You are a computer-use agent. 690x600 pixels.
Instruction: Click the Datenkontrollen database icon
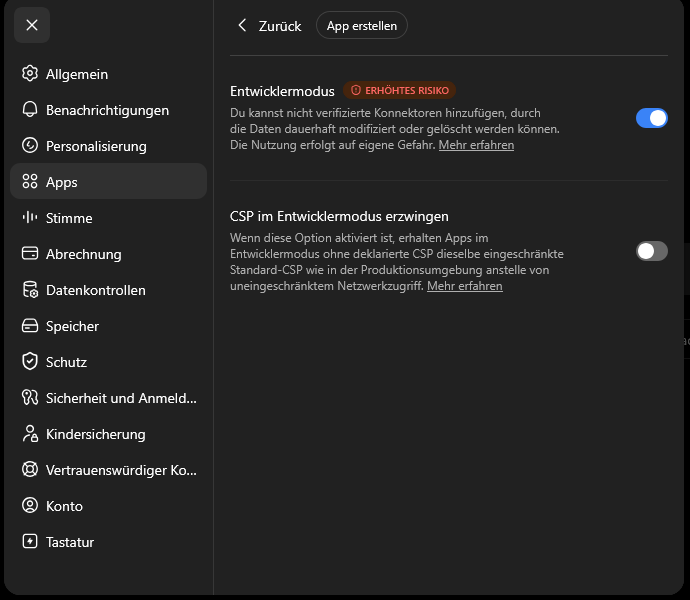30,290
